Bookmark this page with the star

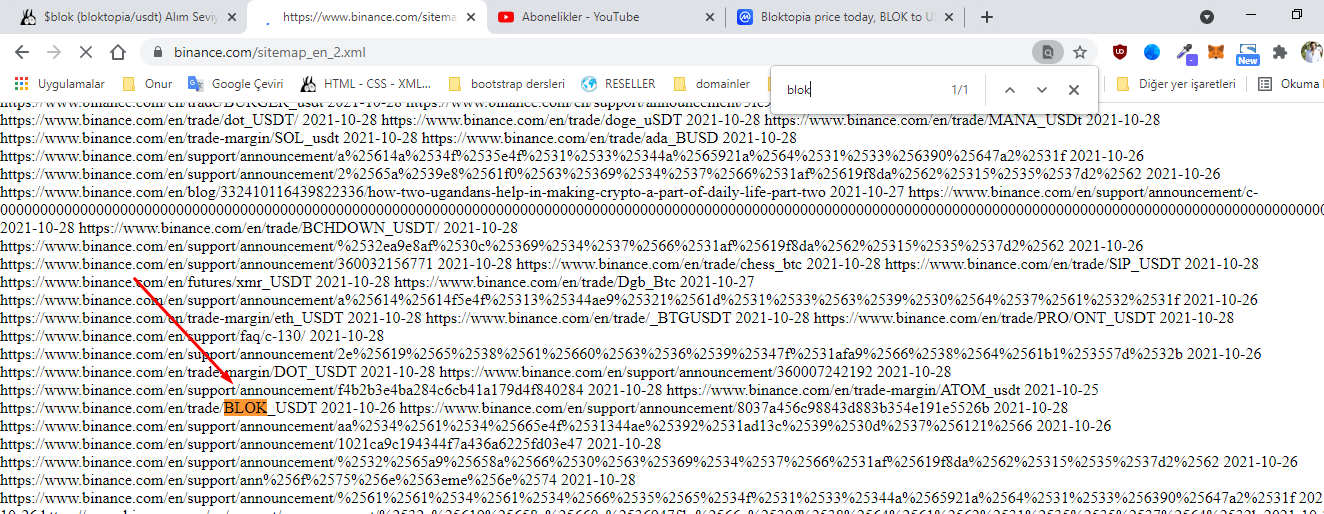tap(1080, 52)
